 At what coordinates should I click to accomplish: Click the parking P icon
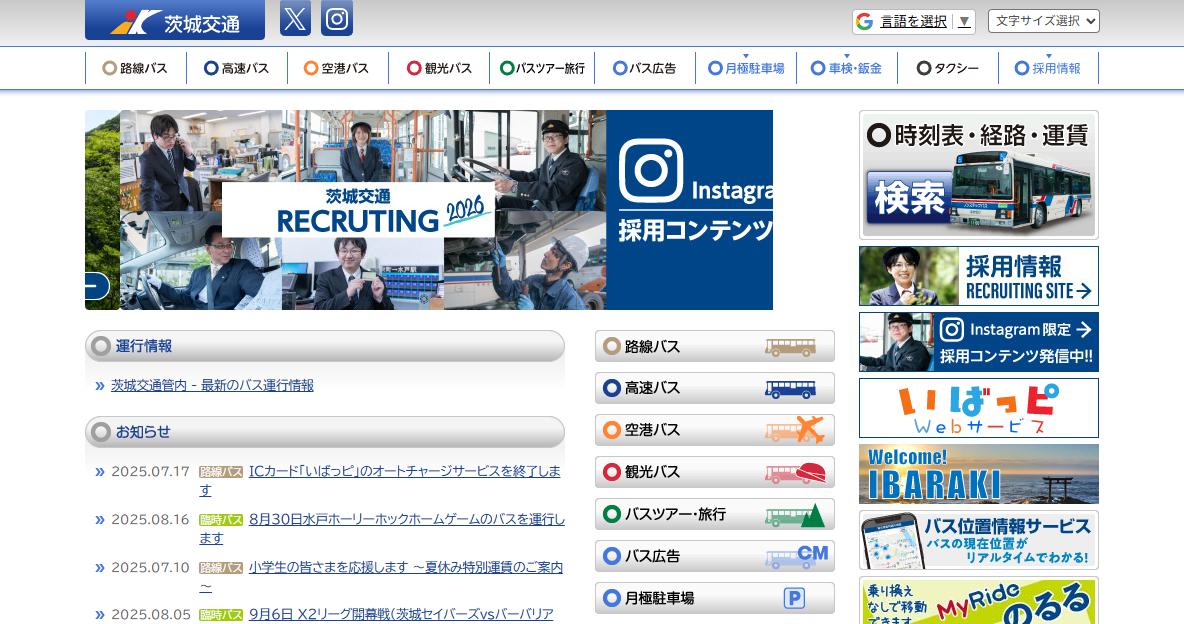point(794,599)
